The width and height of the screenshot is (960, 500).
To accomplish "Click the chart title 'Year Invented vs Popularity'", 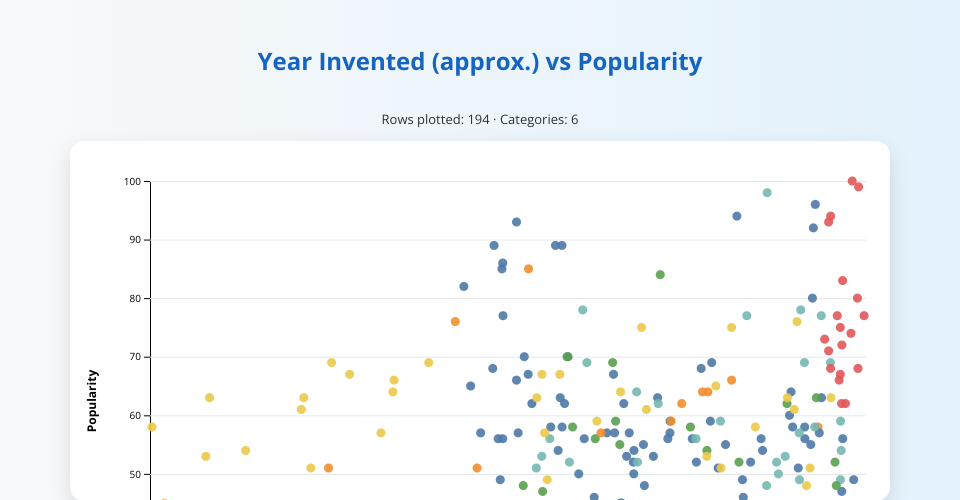I will point(480,62).
